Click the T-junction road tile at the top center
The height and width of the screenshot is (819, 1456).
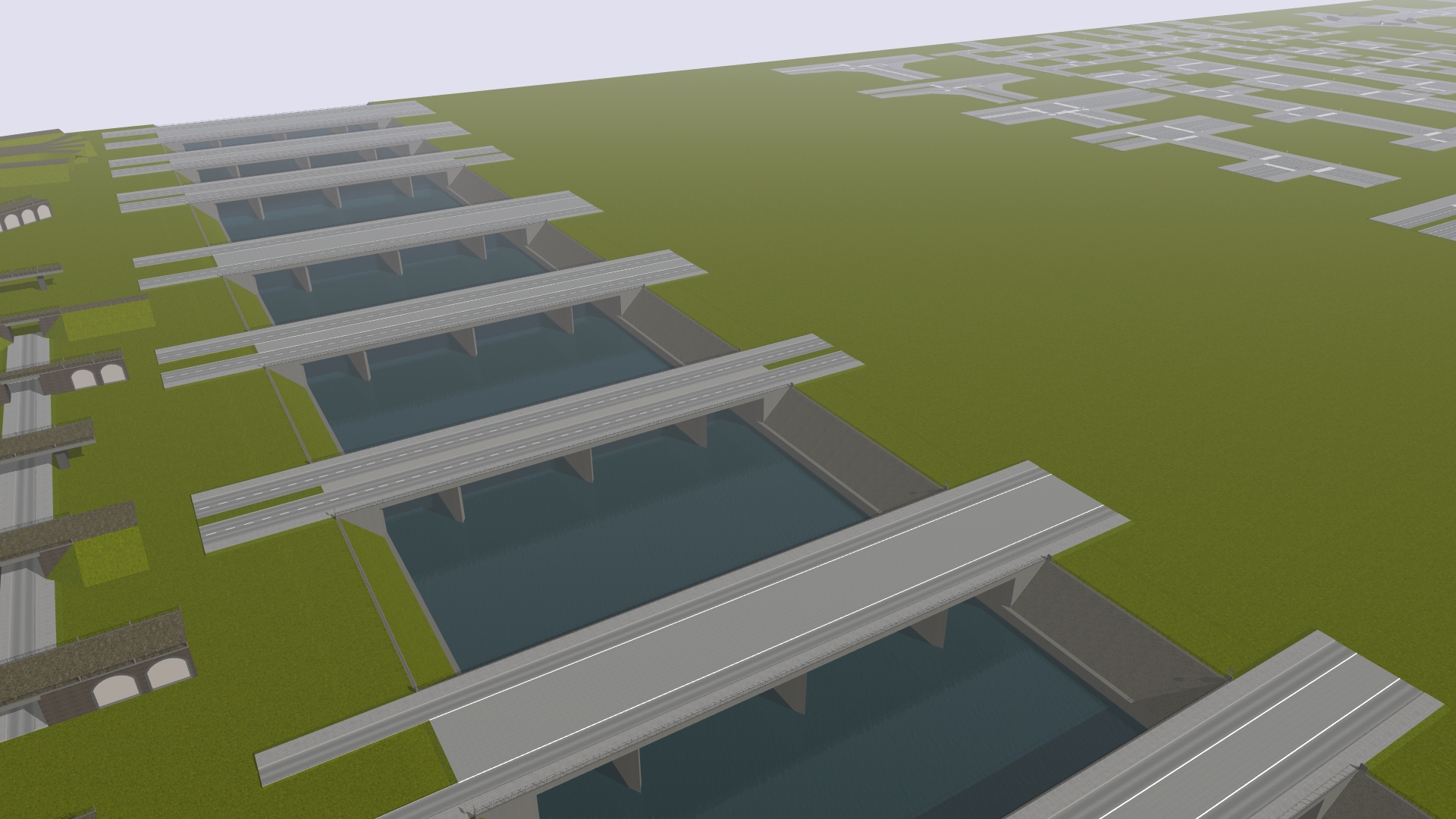click(864, 68)
